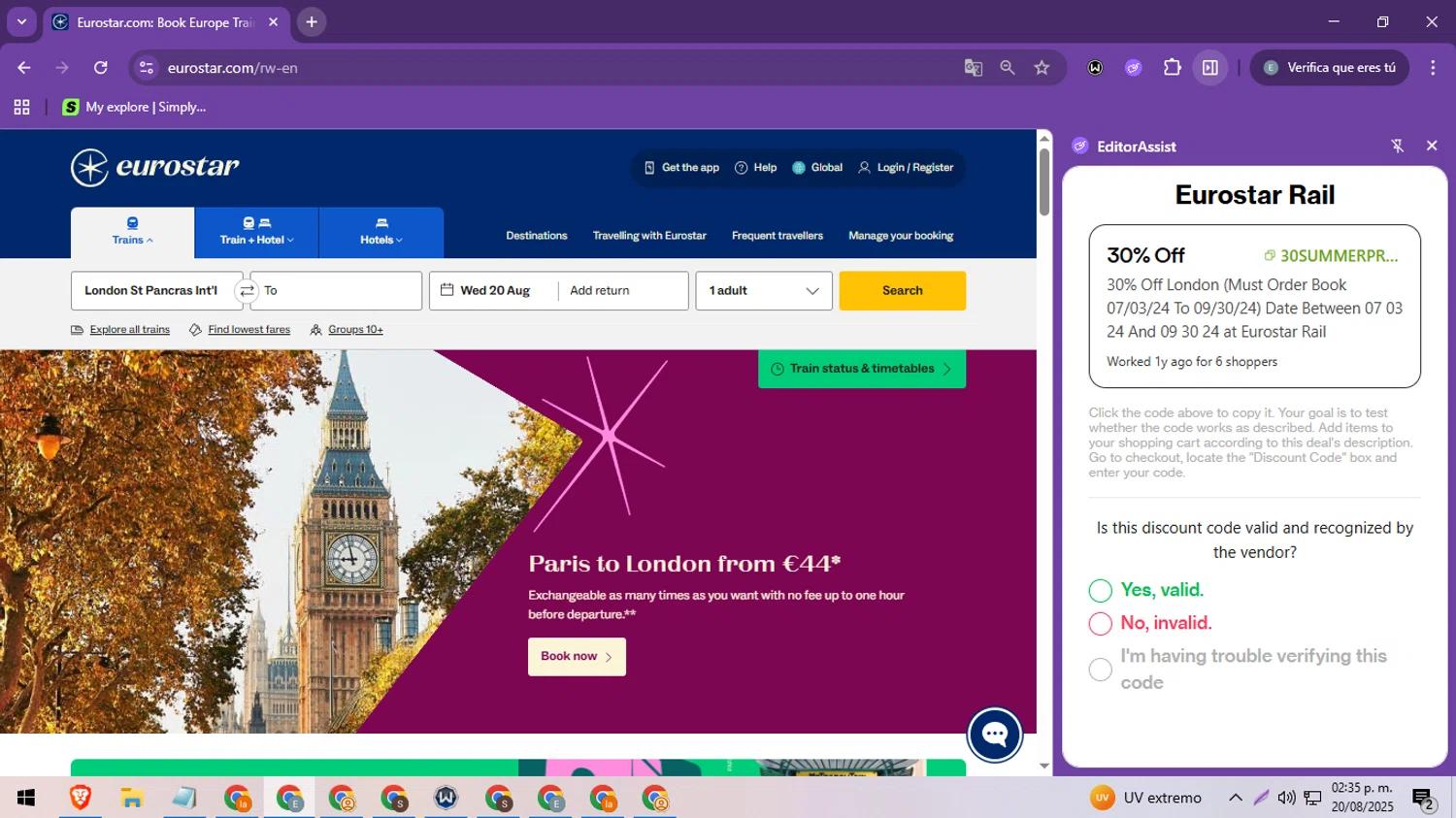This screenshot has height=818, width=1456.
Task: Open the 'My explore | Simply...' bookmark
Action: pos(135,107)
